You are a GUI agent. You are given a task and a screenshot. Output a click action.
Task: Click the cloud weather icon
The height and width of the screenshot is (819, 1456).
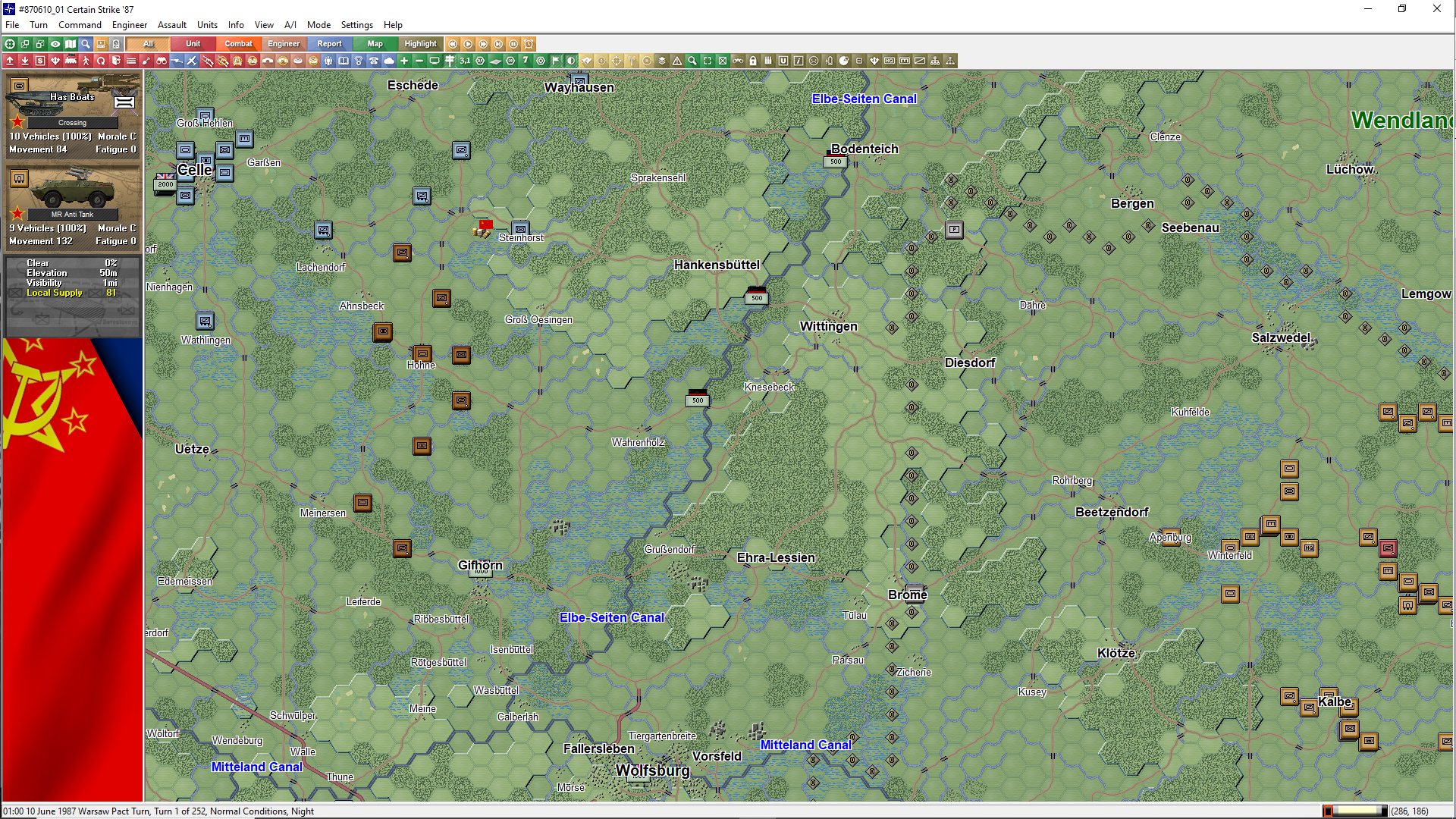click(389, 61)
